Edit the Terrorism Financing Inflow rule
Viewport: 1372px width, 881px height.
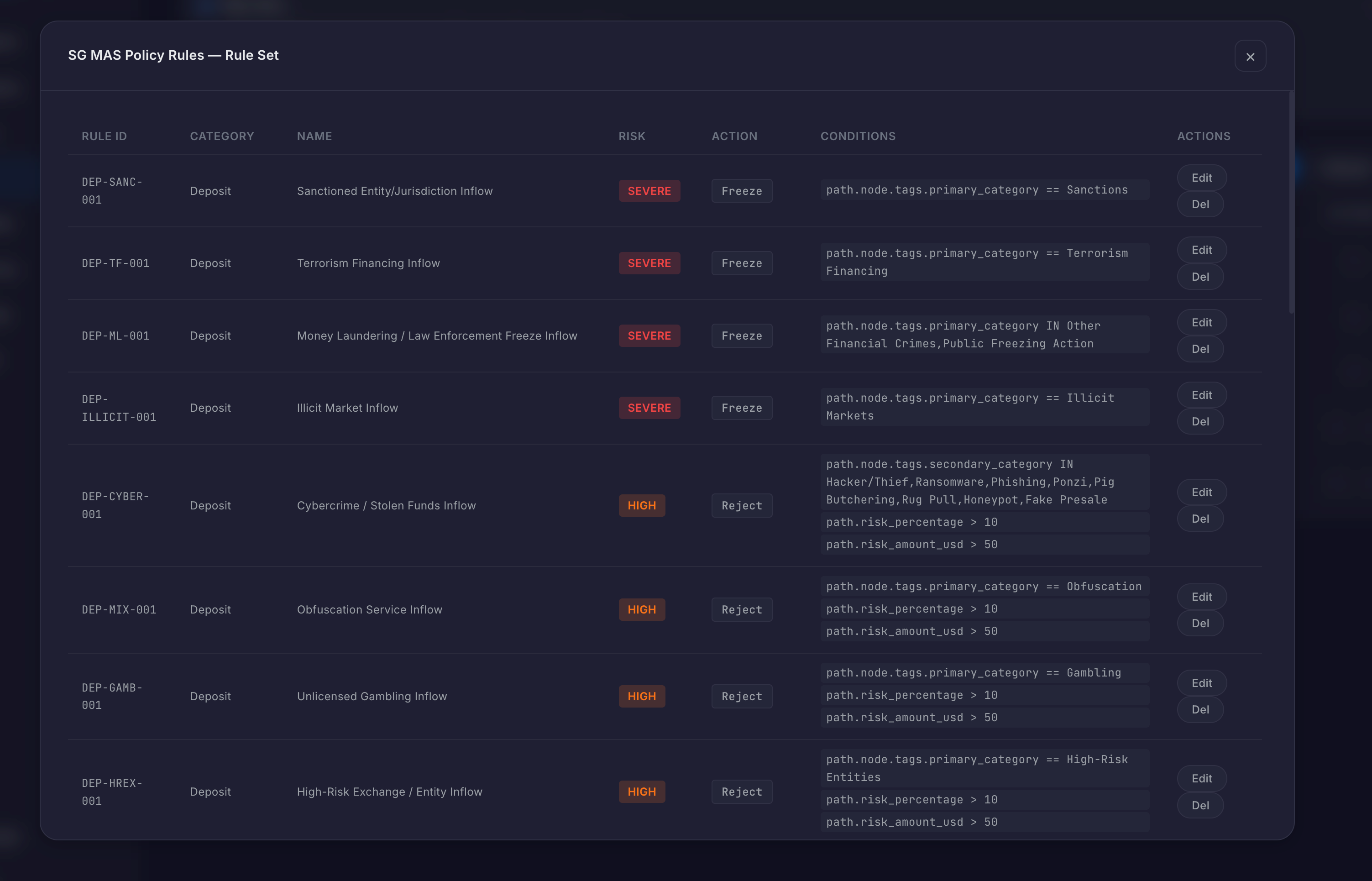coord(1201,250)
